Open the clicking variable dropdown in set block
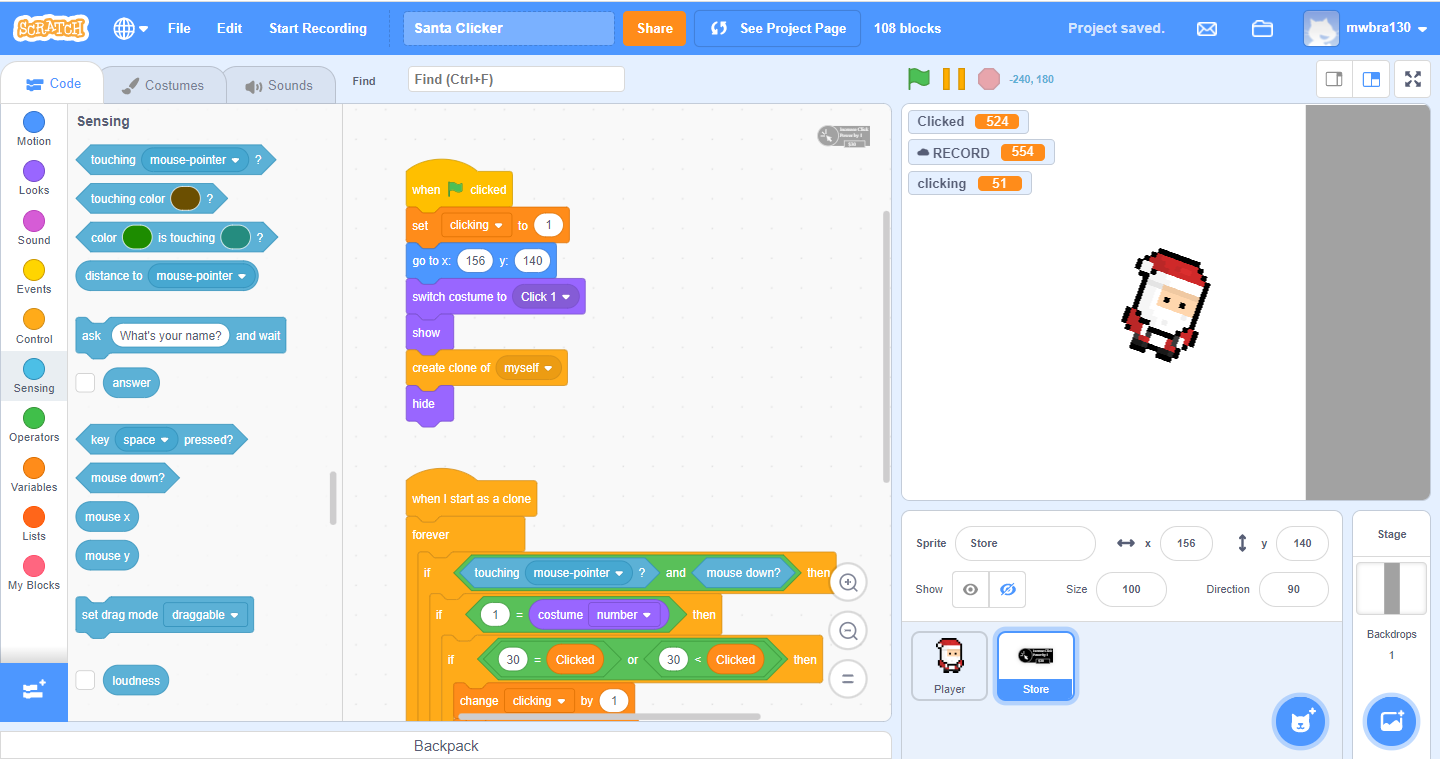This screenshot has width=1440, height=759. click(476, 226)
